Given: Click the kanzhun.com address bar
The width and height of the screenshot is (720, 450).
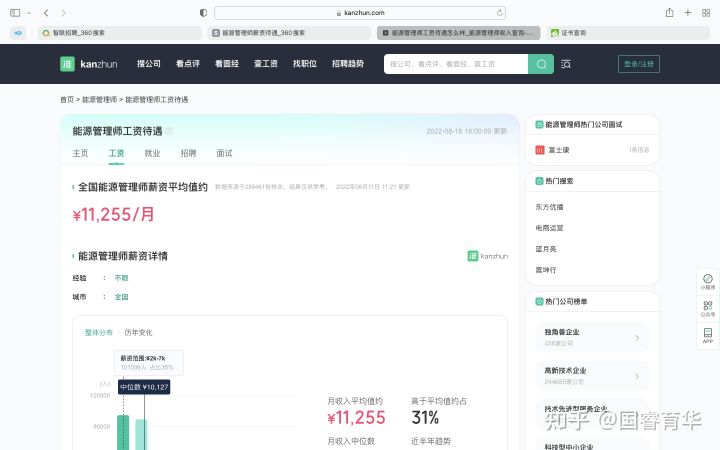Looking at the screenshot, I should [x=360, y=13].
